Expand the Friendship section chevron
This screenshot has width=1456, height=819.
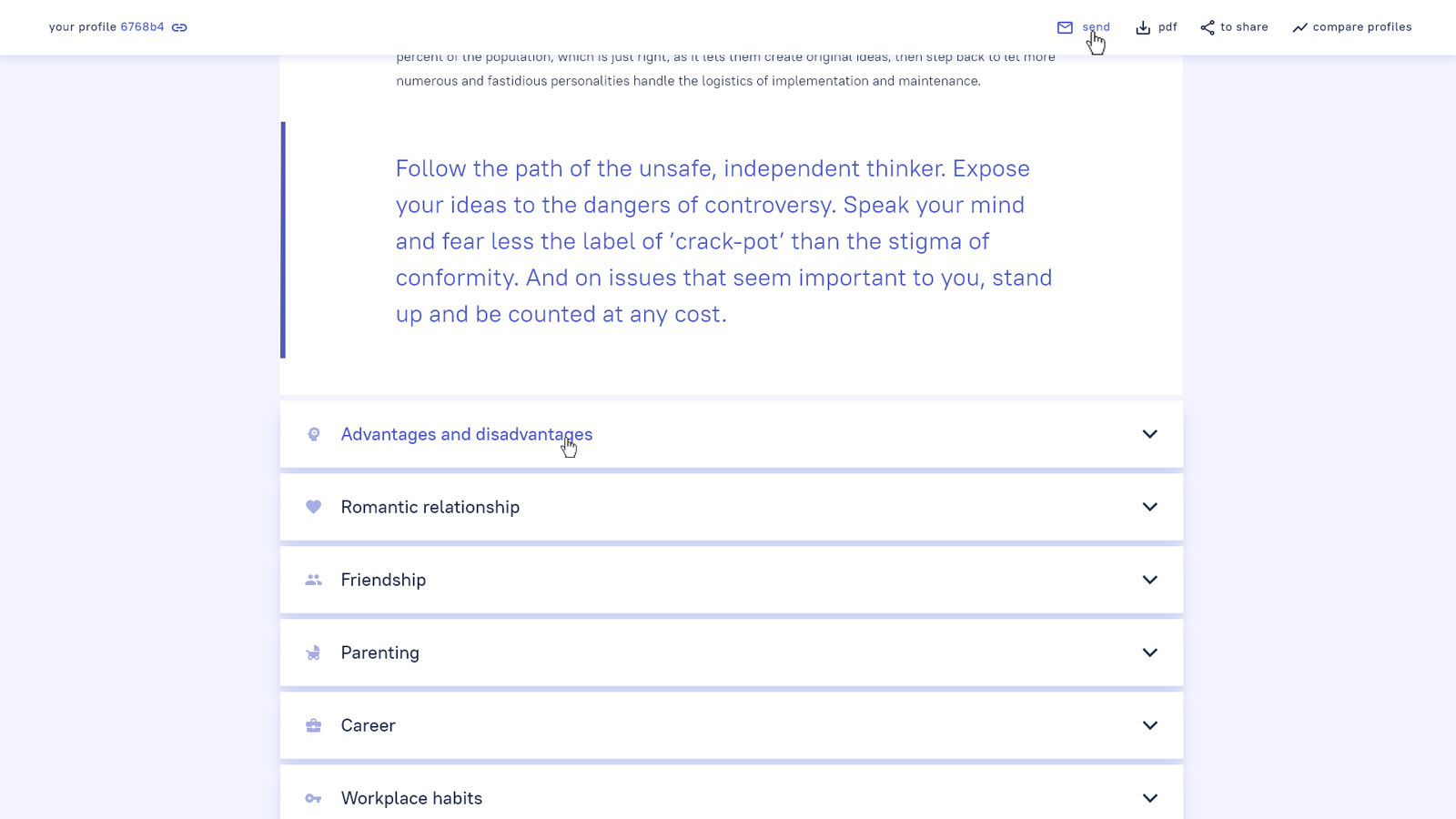[1149, 580]
